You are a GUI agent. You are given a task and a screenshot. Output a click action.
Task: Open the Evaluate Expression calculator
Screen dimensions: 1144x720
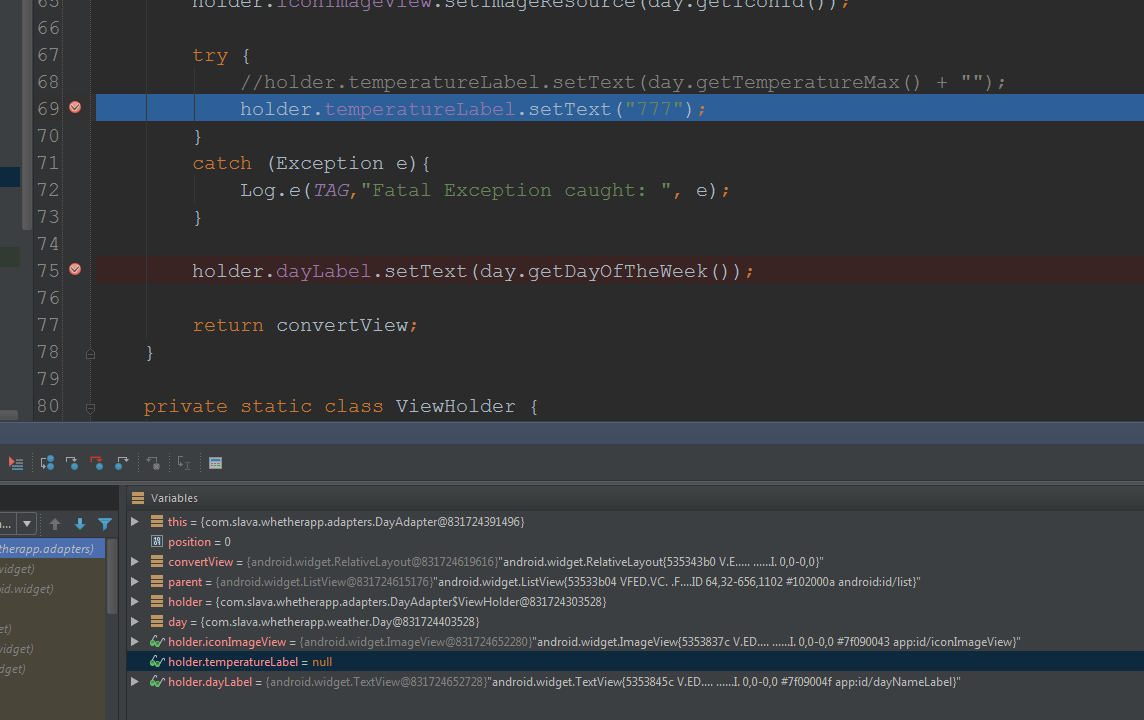215,463
